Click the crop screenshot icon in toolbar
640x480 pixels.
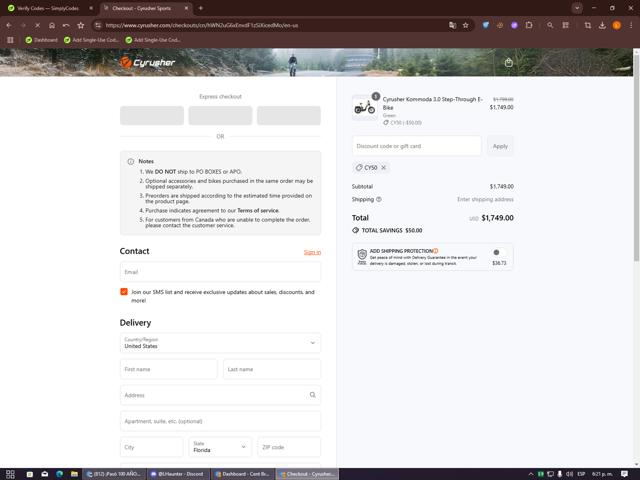point(588,25)
